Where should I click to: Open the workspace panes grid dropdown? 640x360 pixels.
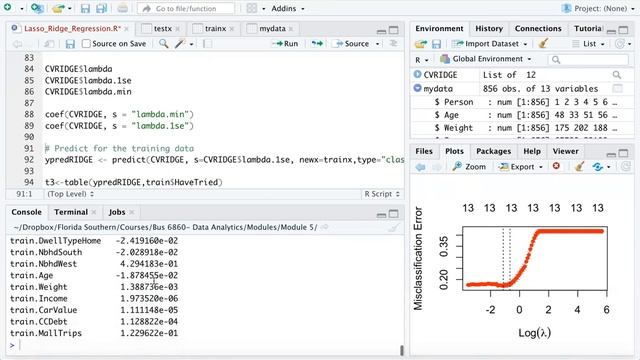click(x=256, y=8)
